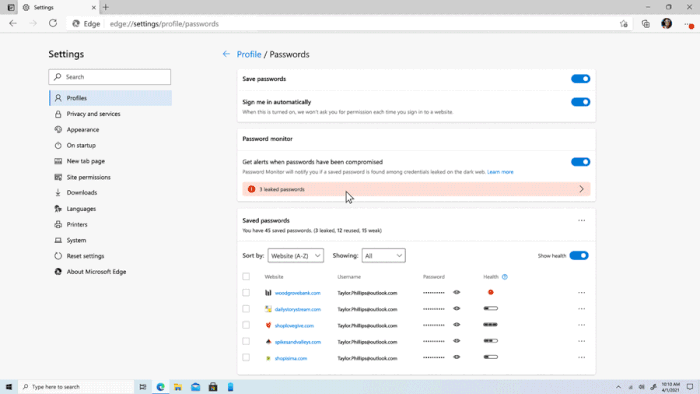
Task: Select Profiles in settings sidebar
Action: point(110,98)
